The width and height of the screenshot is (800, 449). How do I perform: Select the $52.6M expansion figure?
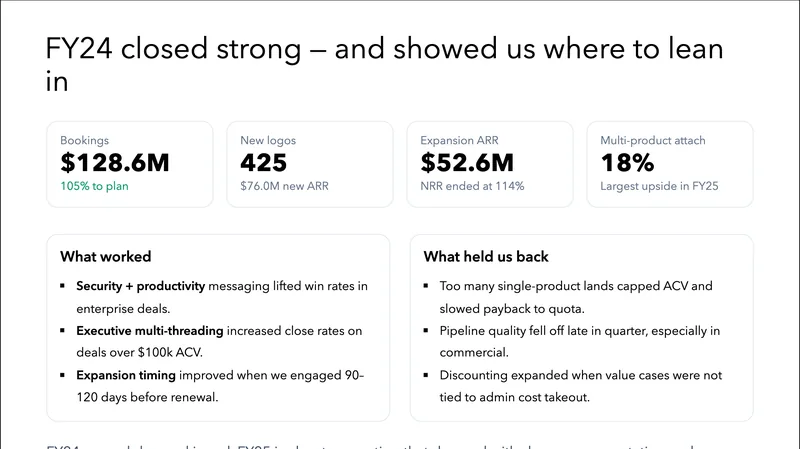467,162
